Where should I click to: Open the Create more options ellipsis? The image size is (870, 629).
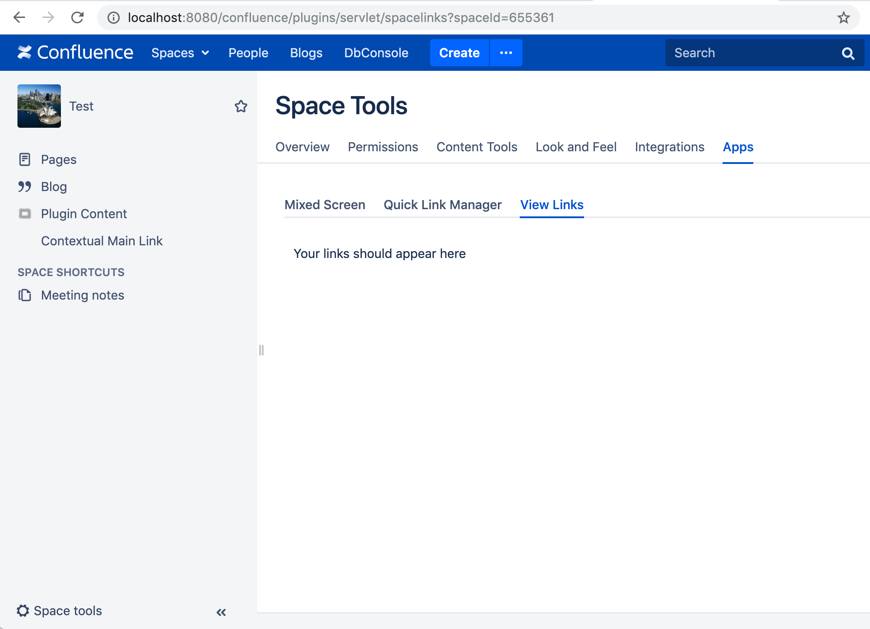click(506, 53)
